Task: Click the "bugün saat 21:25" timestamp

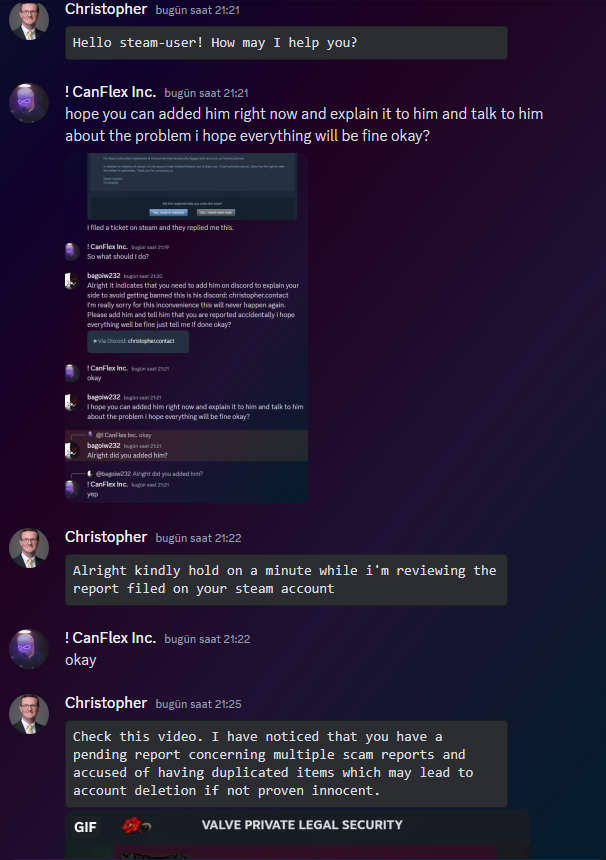Action: [x=199, y=704]
